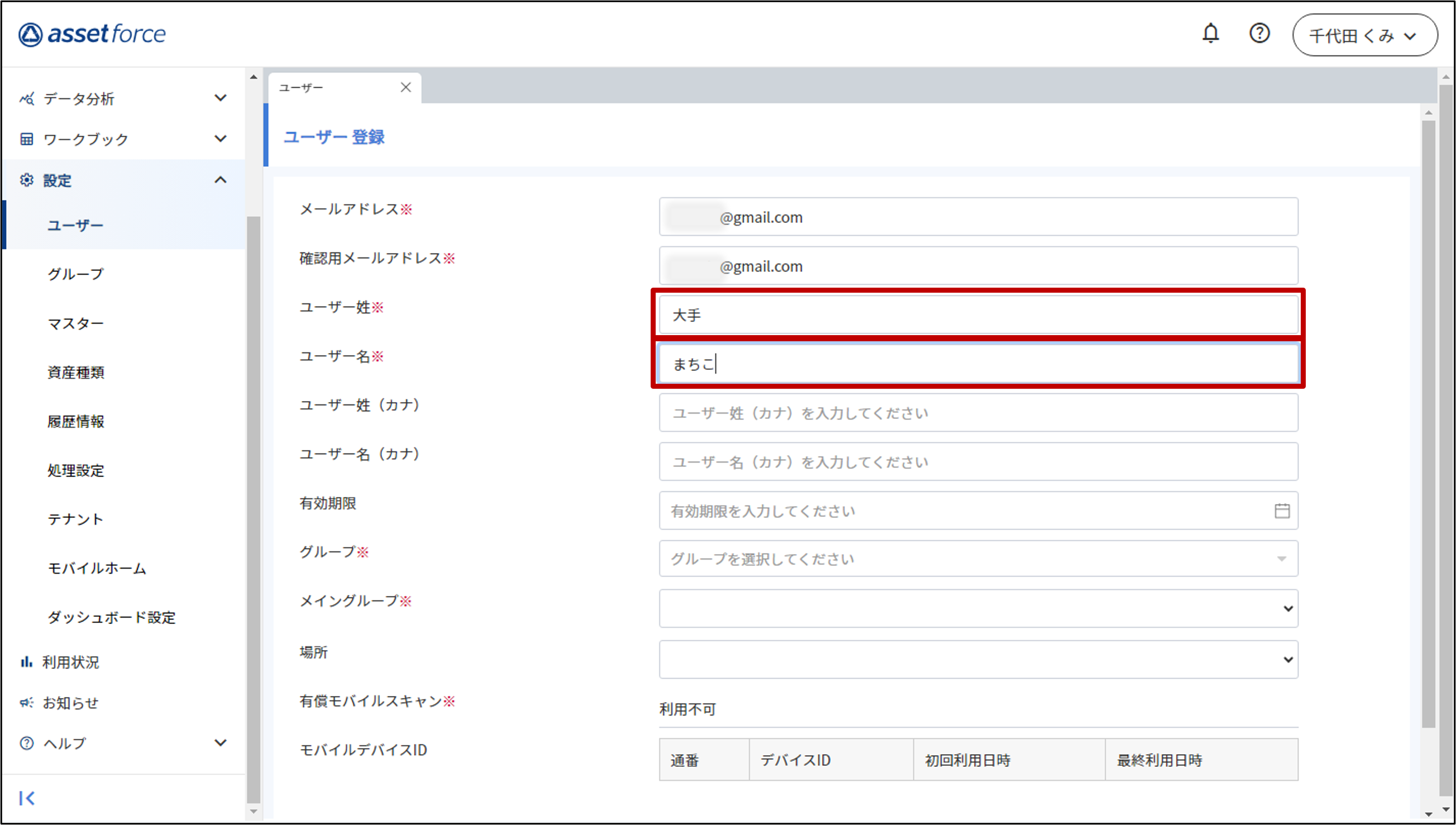Click the お知らせ megaphone icon
1456x825 pixels.
[x=26, y=703]
